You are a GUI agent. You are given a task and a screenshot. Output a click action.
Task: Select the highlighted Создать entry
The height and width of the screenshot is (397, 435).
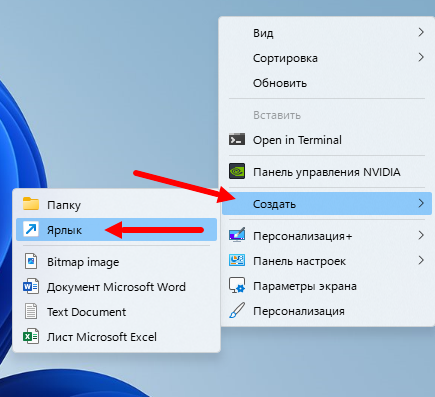[327, 204]
